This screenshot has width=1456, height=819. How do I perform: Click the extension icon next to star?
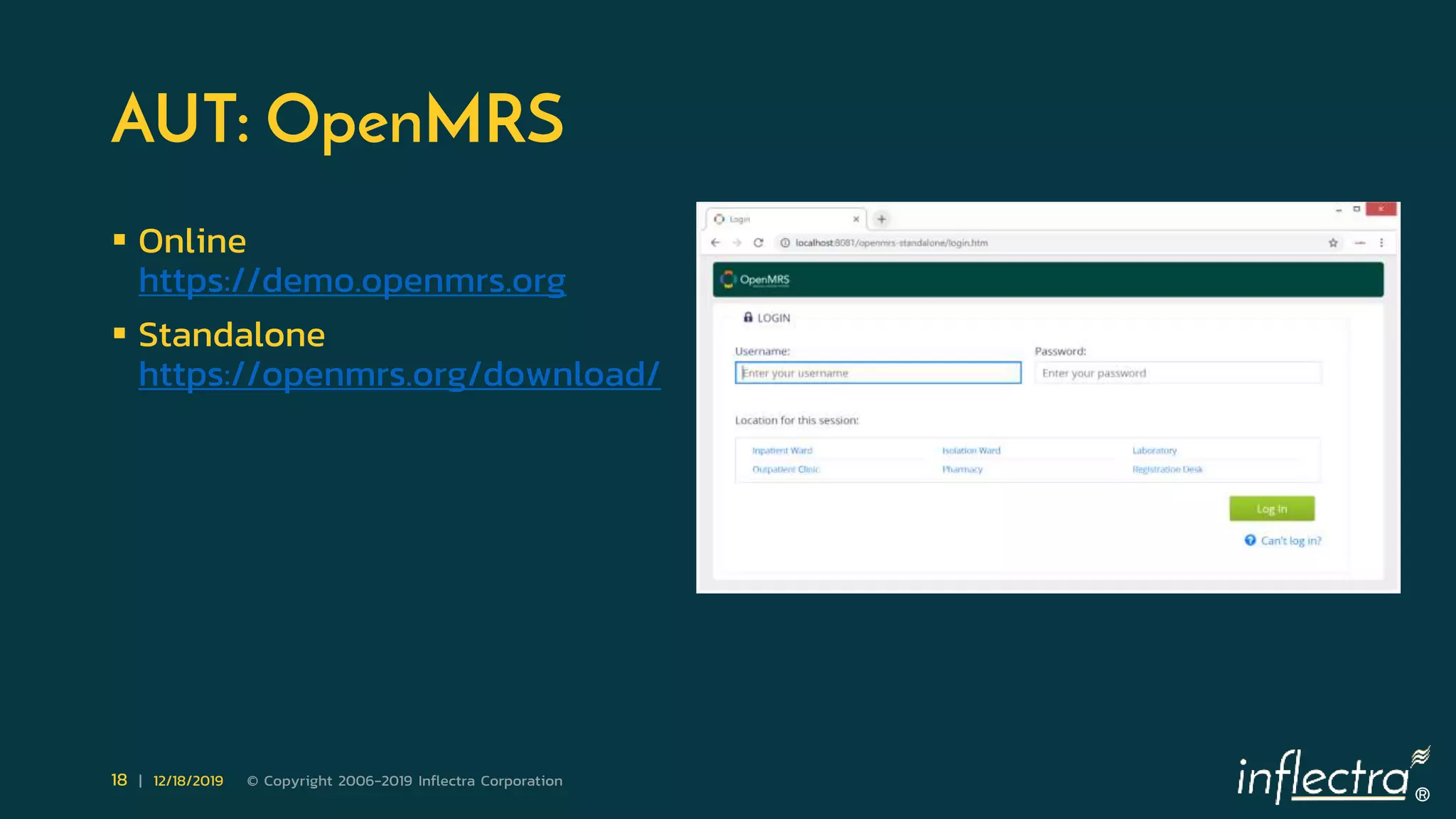pyautogui.click(x=1359, y=242)
